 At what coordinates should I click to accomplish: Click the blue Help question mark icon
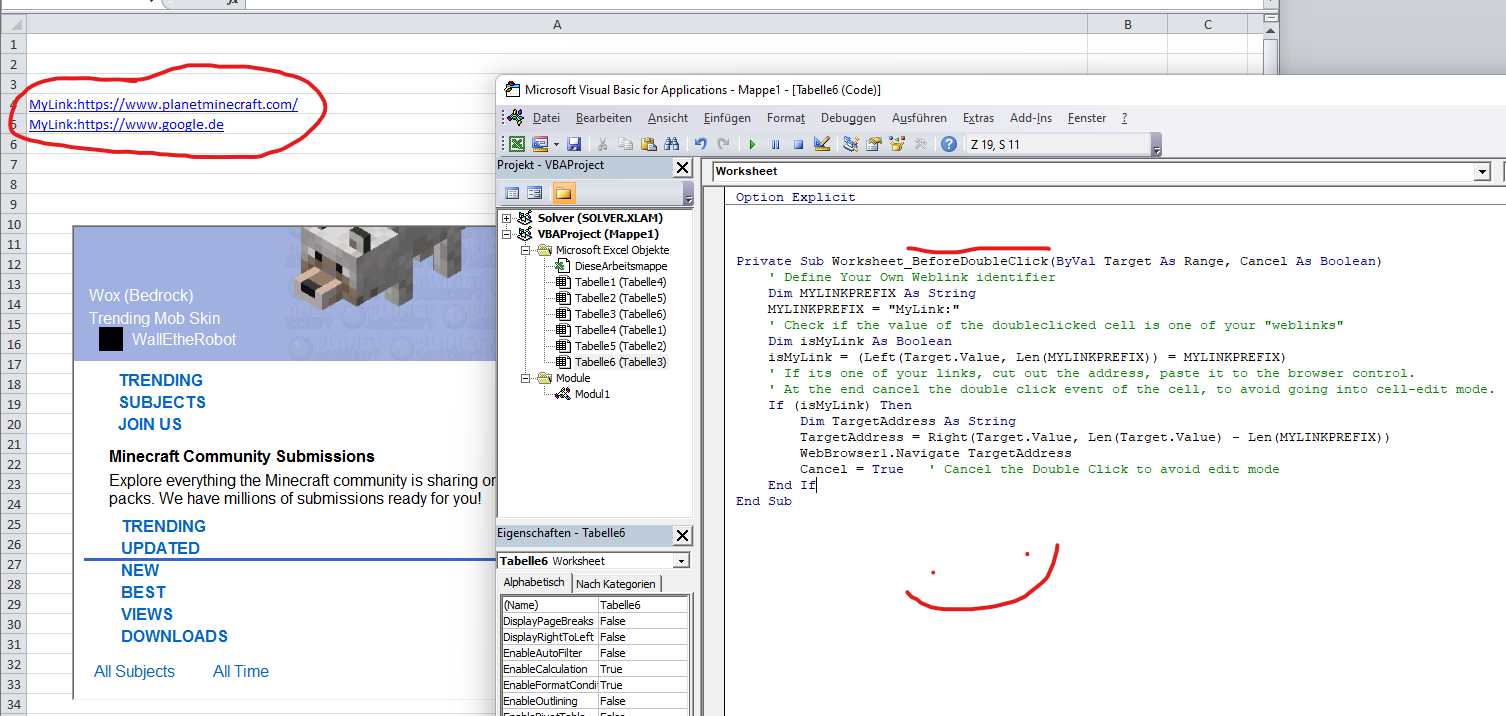coord(948,144)
